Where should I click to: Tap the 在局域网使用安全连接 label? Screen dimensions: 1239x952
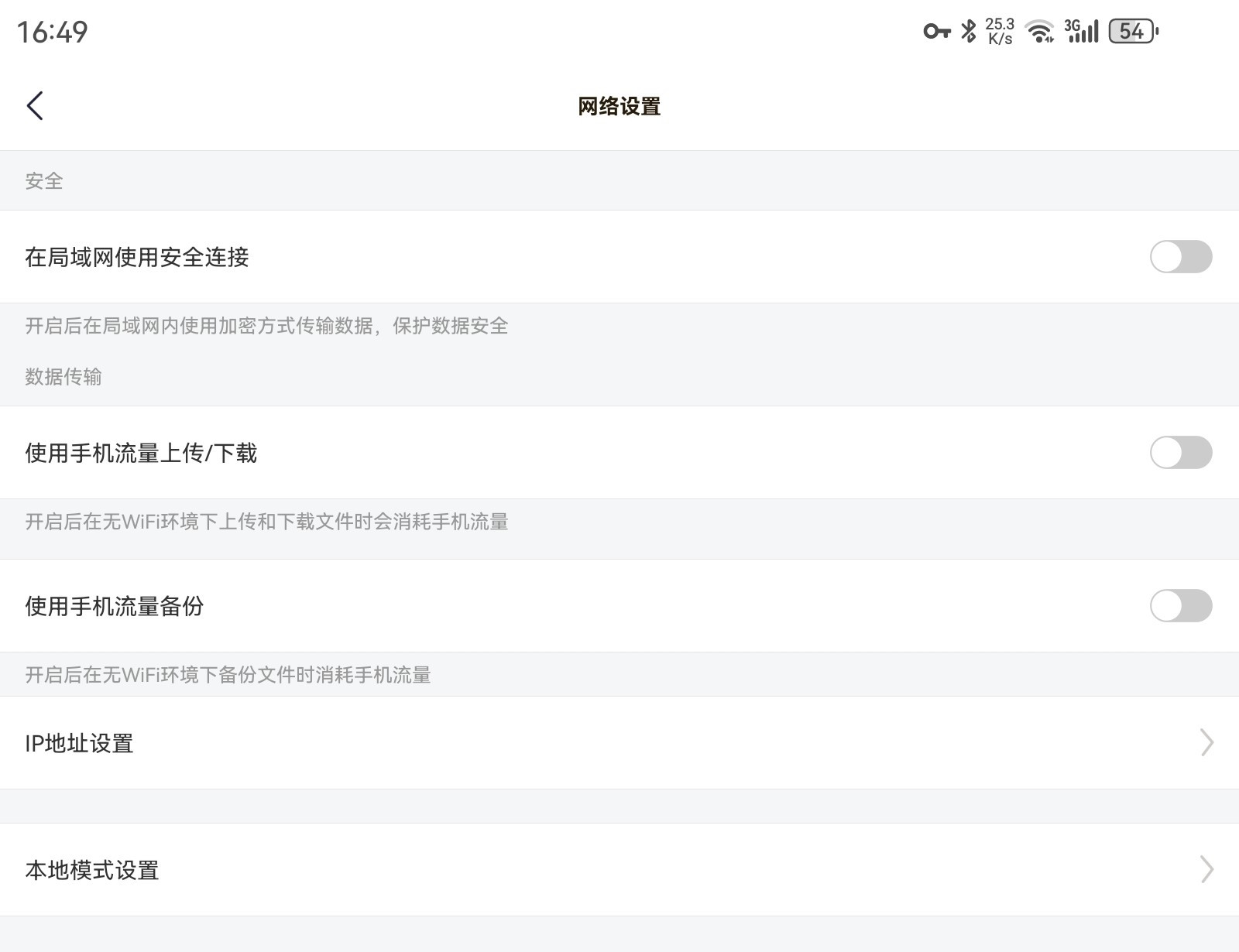(137, 257)
